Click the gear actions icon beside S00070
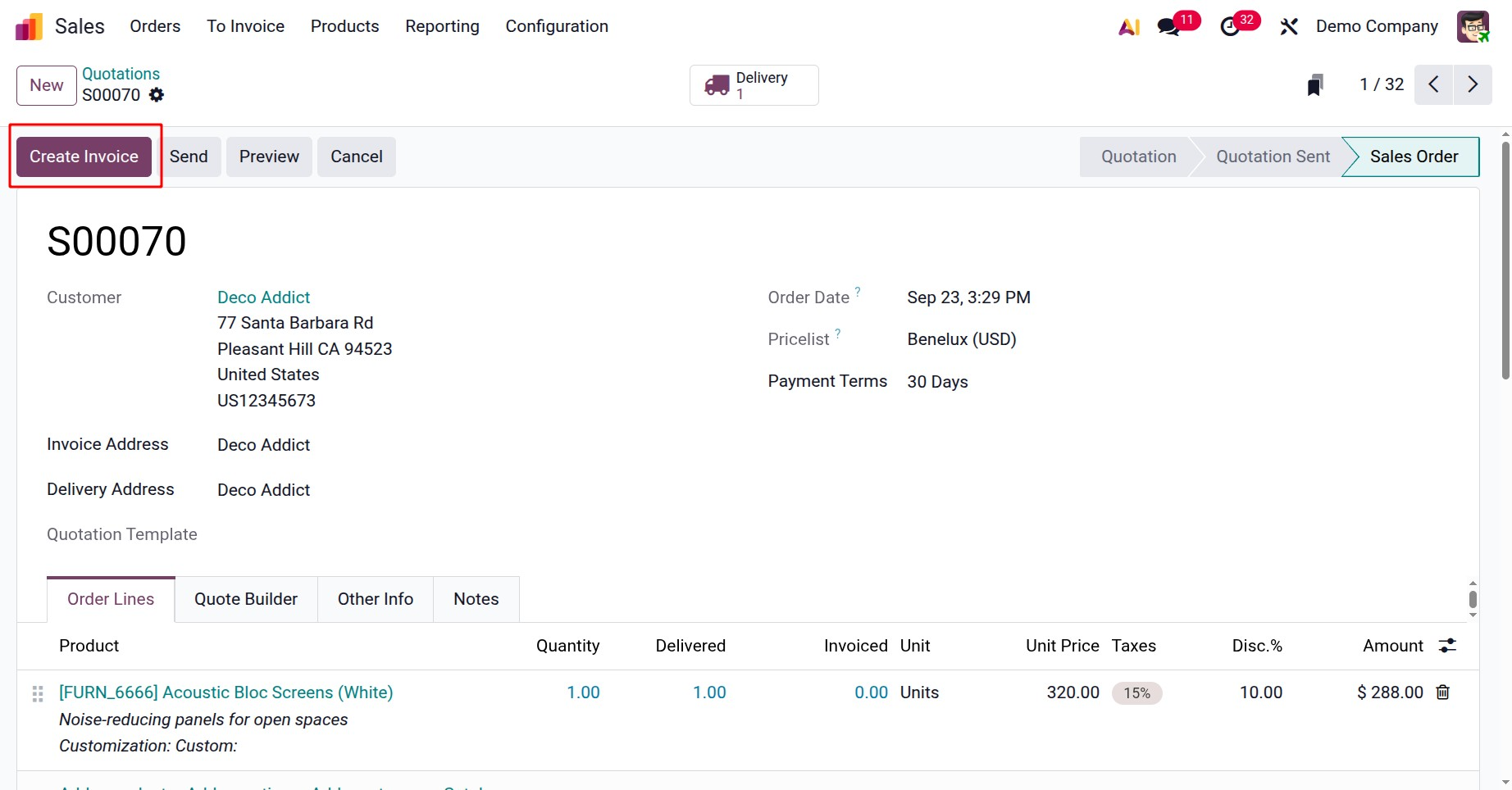 (x=157, y=95)
